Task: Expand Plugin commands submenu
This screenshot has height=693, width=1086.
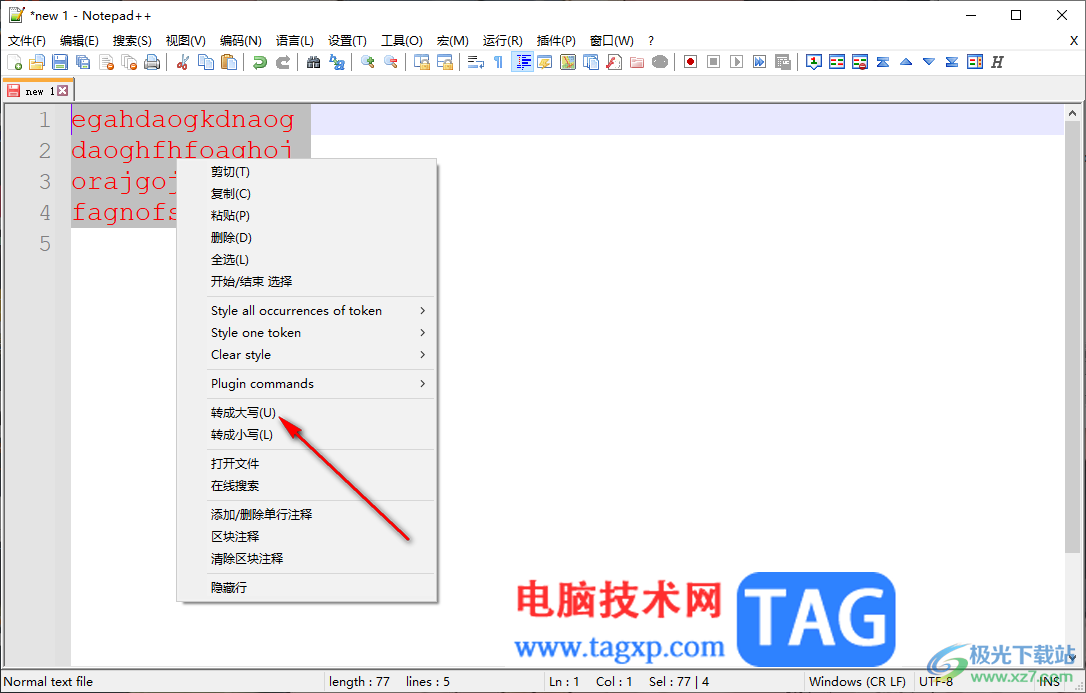Action: point(307,384)
